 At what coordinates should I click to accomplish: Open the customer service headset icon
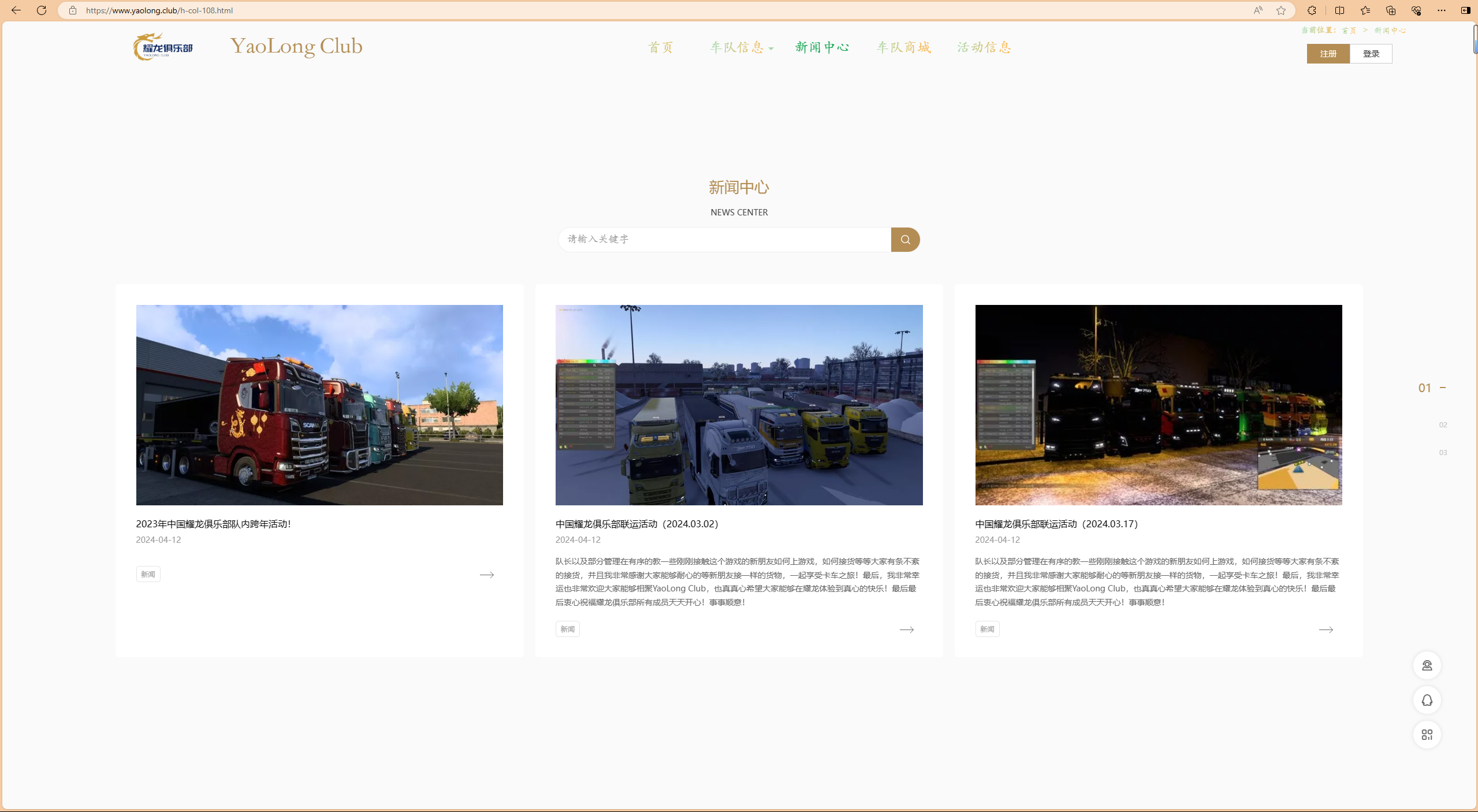(x=1427, y=665)
